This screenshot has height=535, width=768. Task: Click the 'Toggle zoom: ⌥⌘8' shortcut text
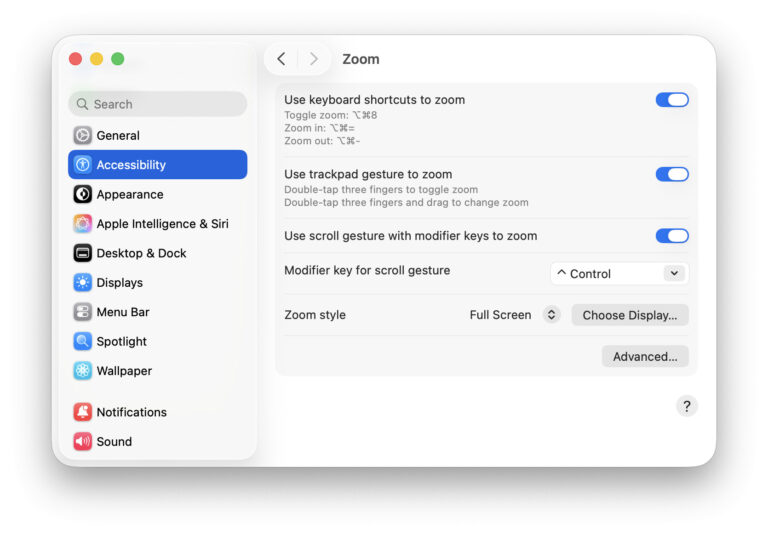[x=331, y=115]
